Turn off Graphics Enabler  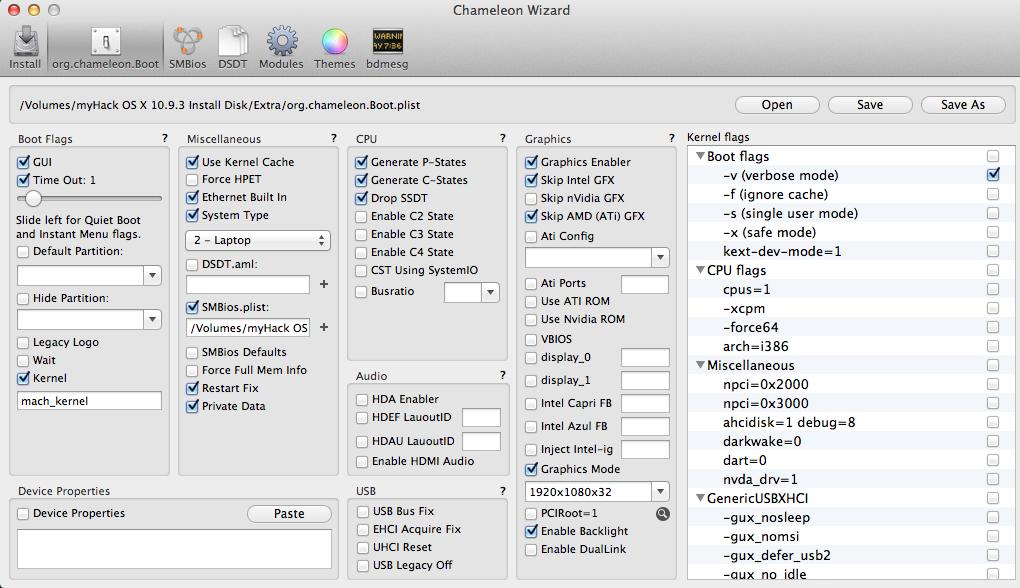(x=531, y=162)
